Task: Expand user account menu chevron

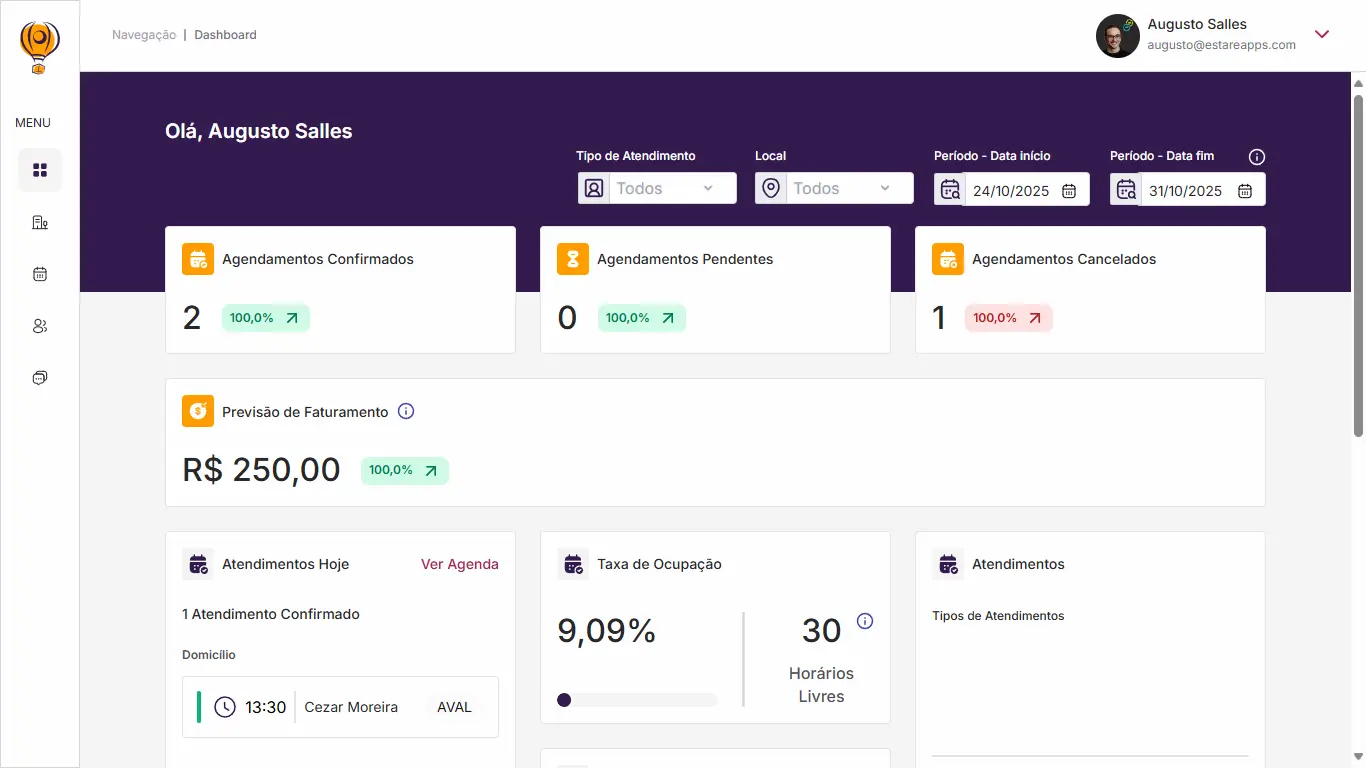Action: [1321, 34]
